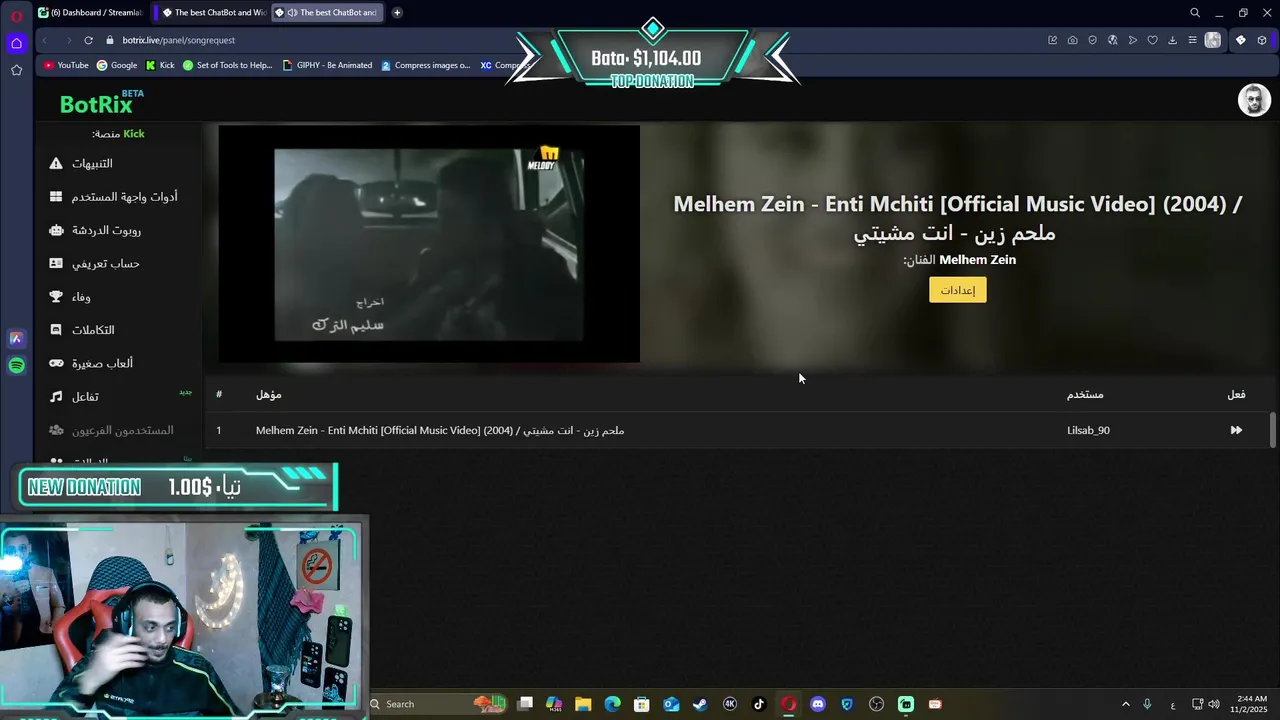Click the Opera menu logo
This screenshot has height=720, width=1280.
[x=16, y=16]
